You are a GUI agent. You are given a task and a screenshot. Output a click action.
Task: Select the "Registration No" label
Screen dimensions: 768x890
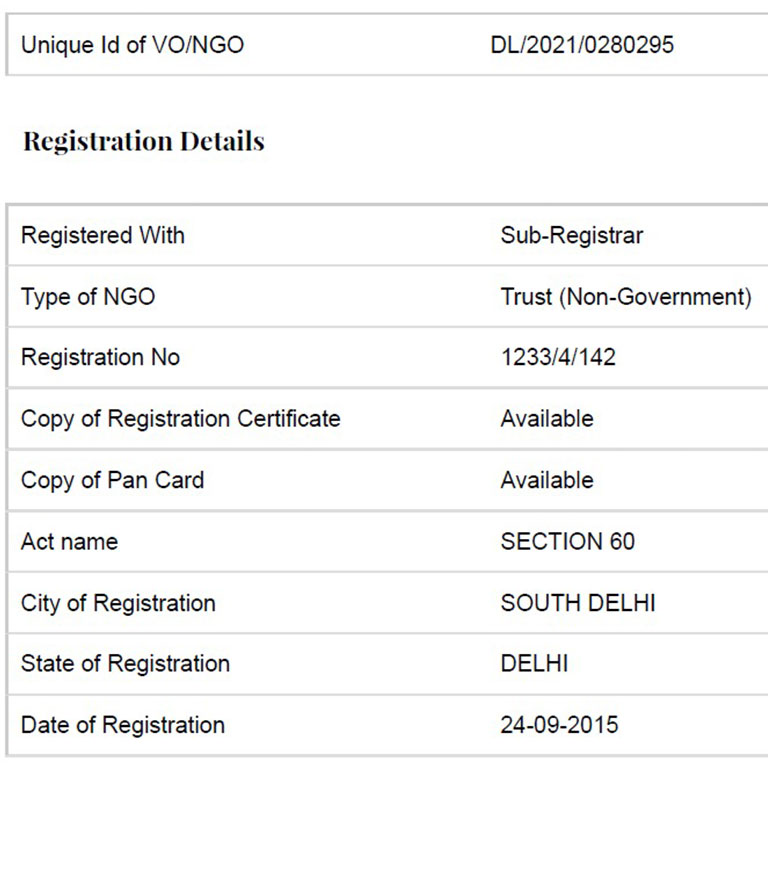pyautogui.click(x=100, y=358)
